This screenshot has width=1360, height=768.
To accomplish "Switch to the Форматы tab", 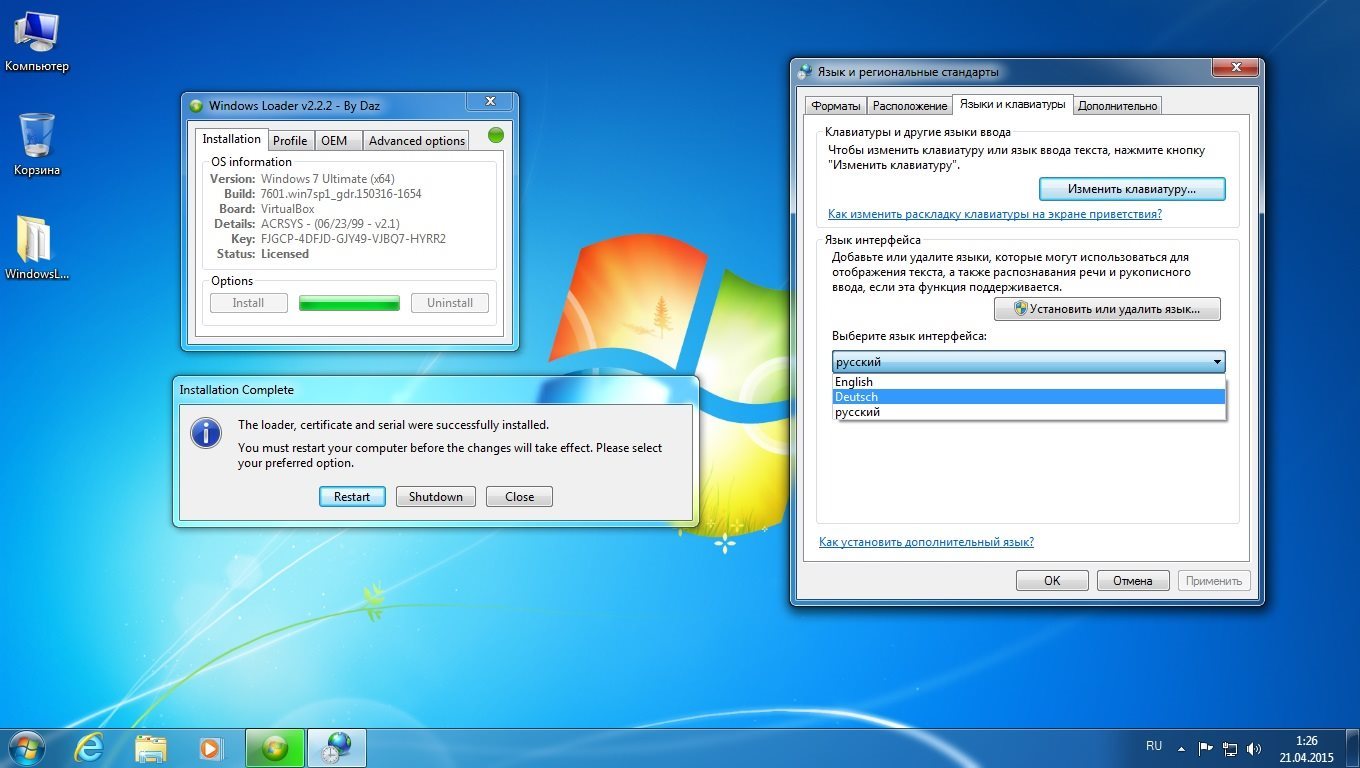I will click(x=836, y=106).
